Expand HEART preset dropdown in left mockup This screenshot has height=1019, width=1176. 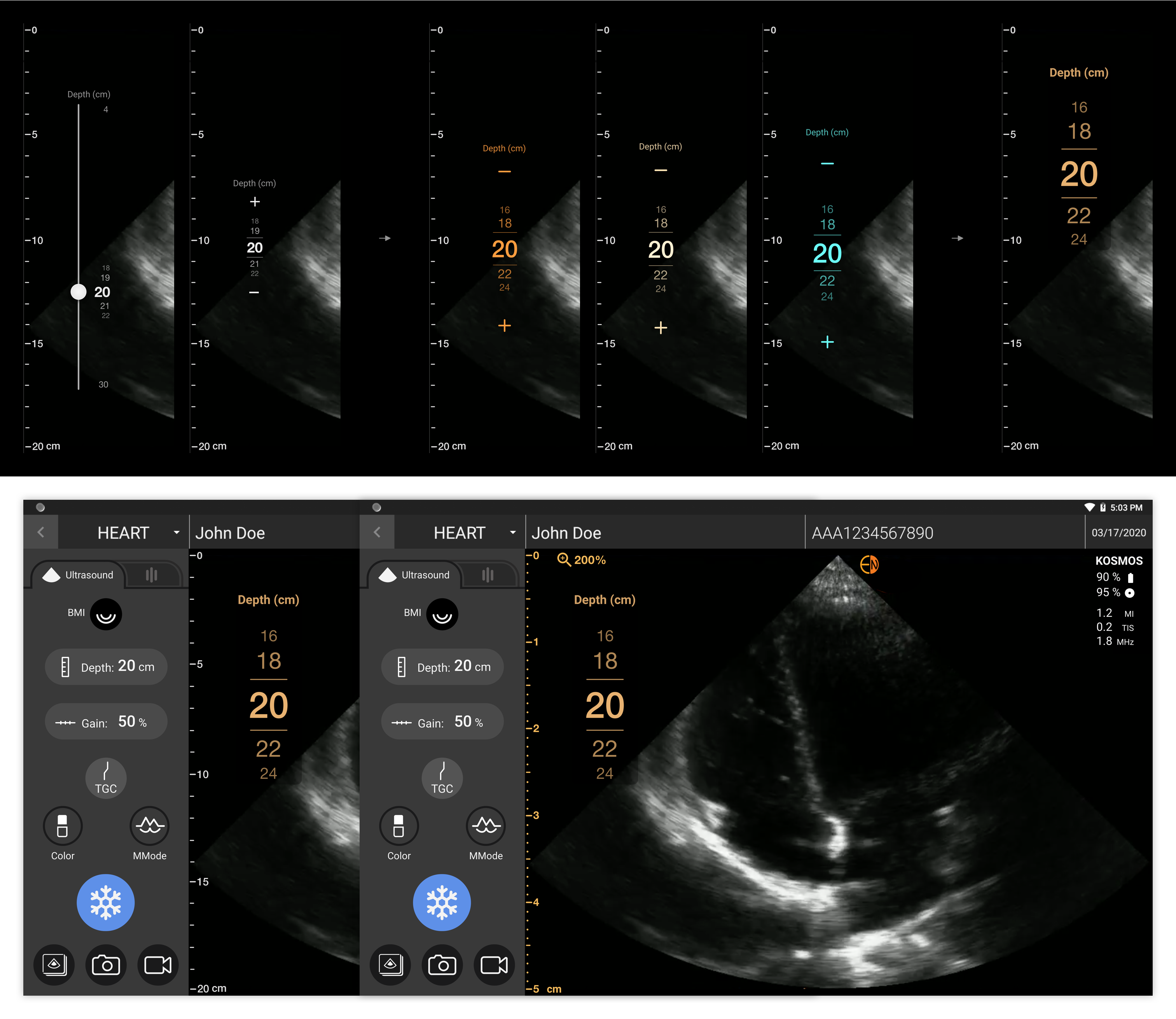pyautogui.click(x=176, y=533)
